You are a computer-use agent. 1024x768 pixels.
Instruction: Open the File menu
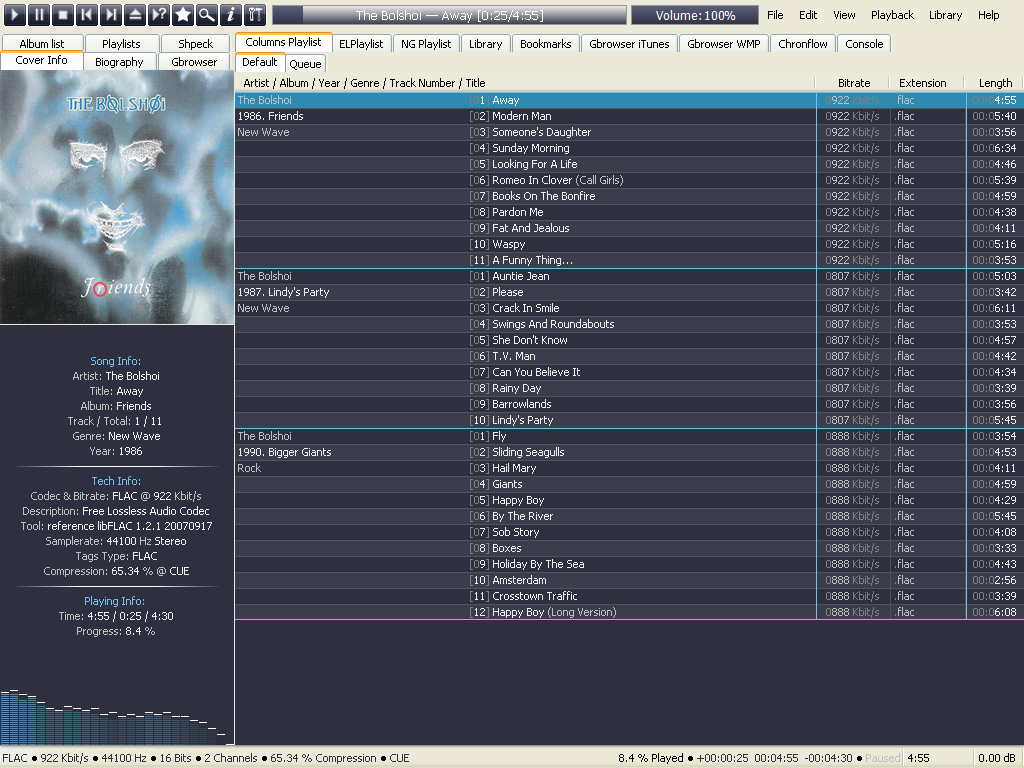(775, 15)
